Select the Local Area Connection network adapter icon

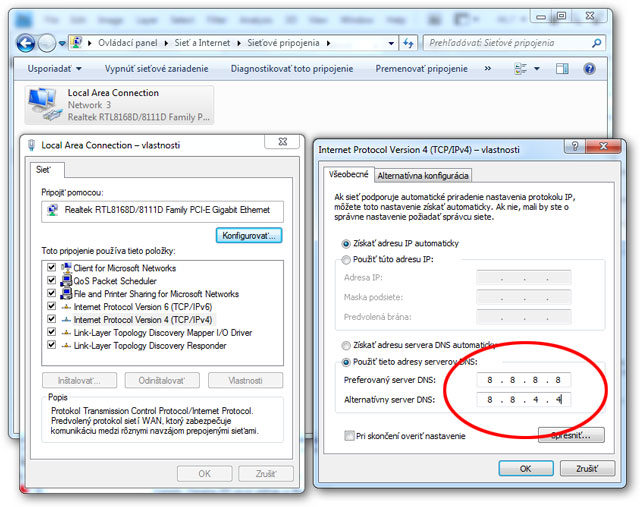(43, 104)
